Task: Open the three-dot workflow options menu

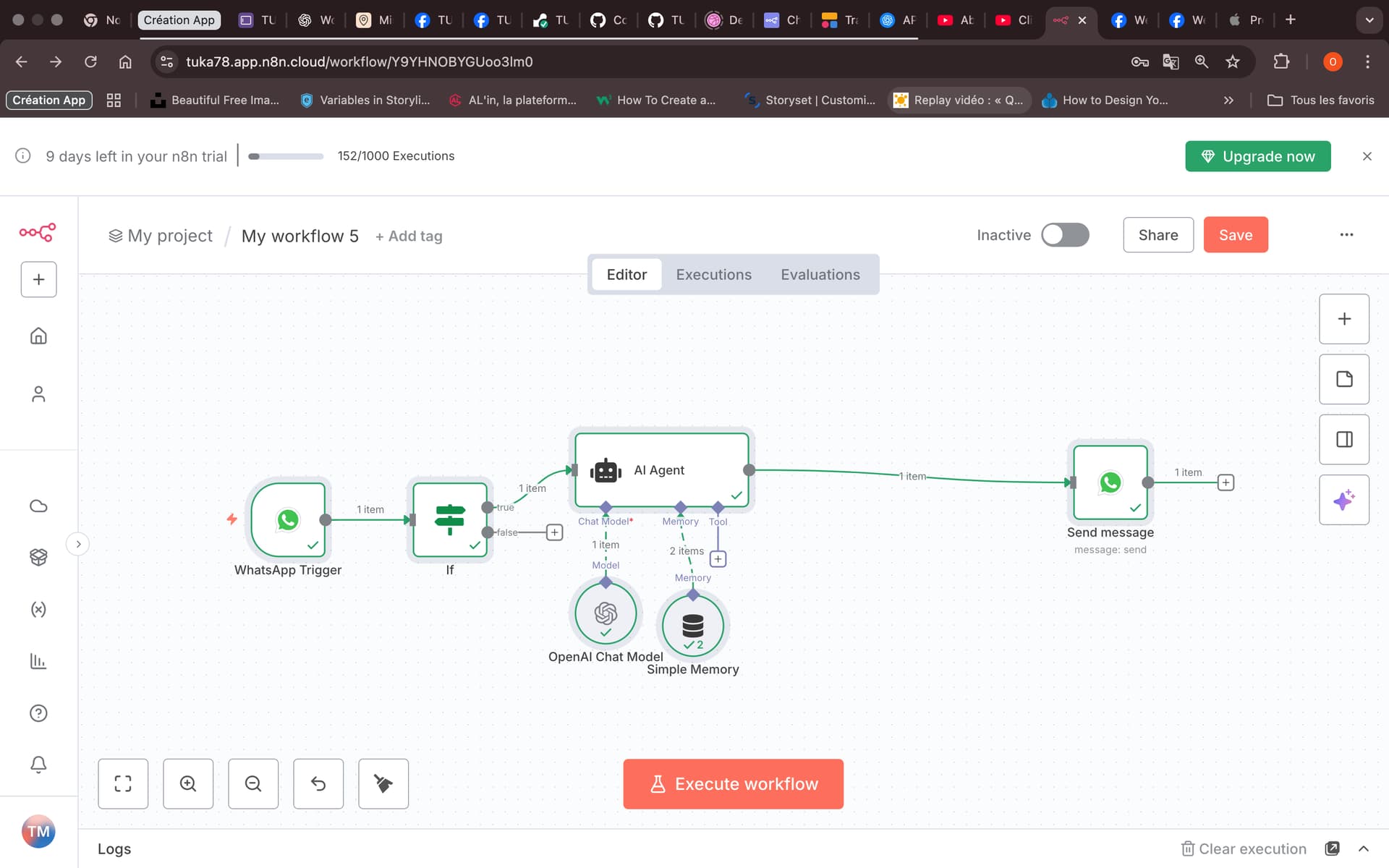Action: click(x=1346, y=235)
